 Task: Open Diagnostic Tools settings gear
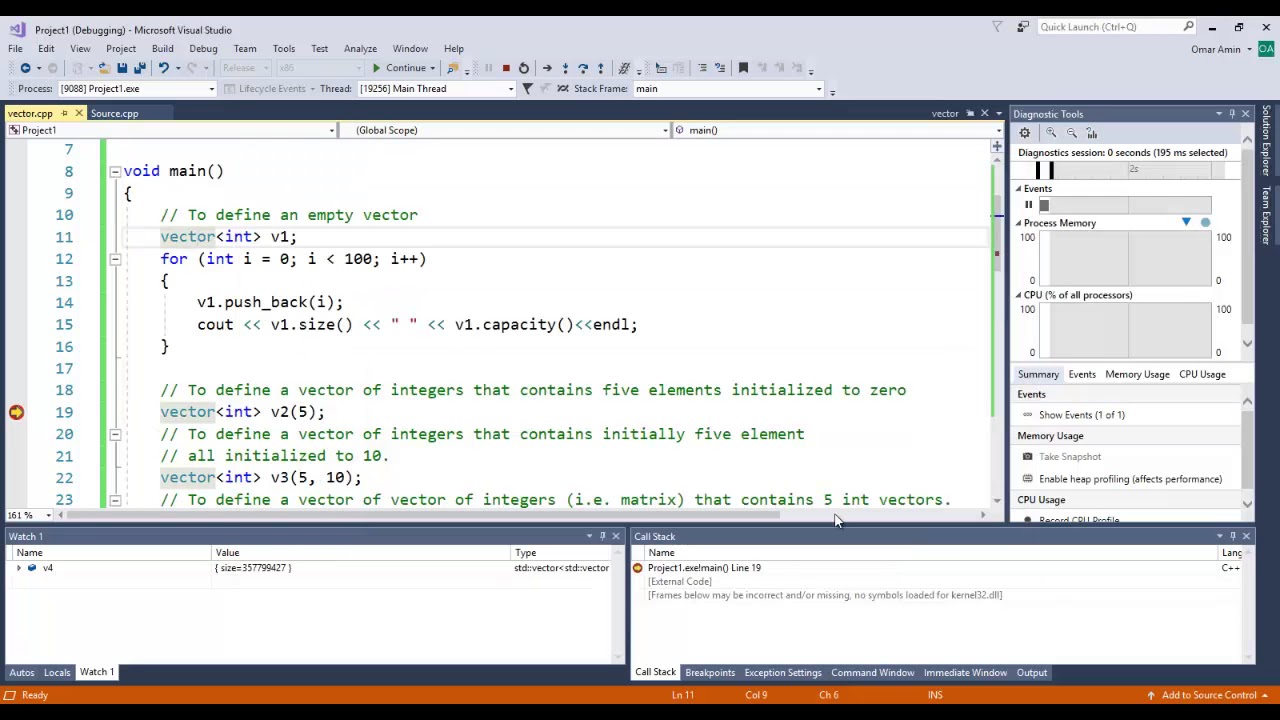click(1025, 133)
